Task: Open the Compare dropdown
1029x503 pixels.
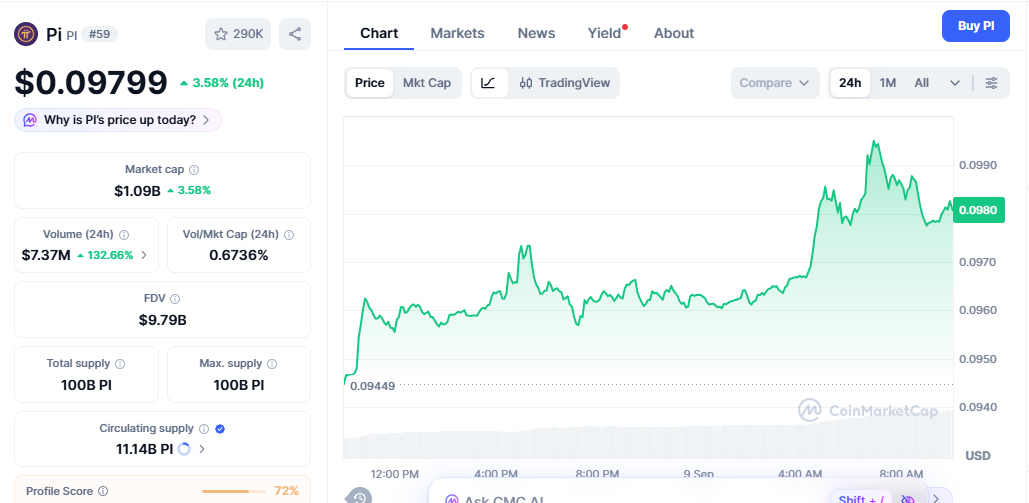Action: pos(775,83)
